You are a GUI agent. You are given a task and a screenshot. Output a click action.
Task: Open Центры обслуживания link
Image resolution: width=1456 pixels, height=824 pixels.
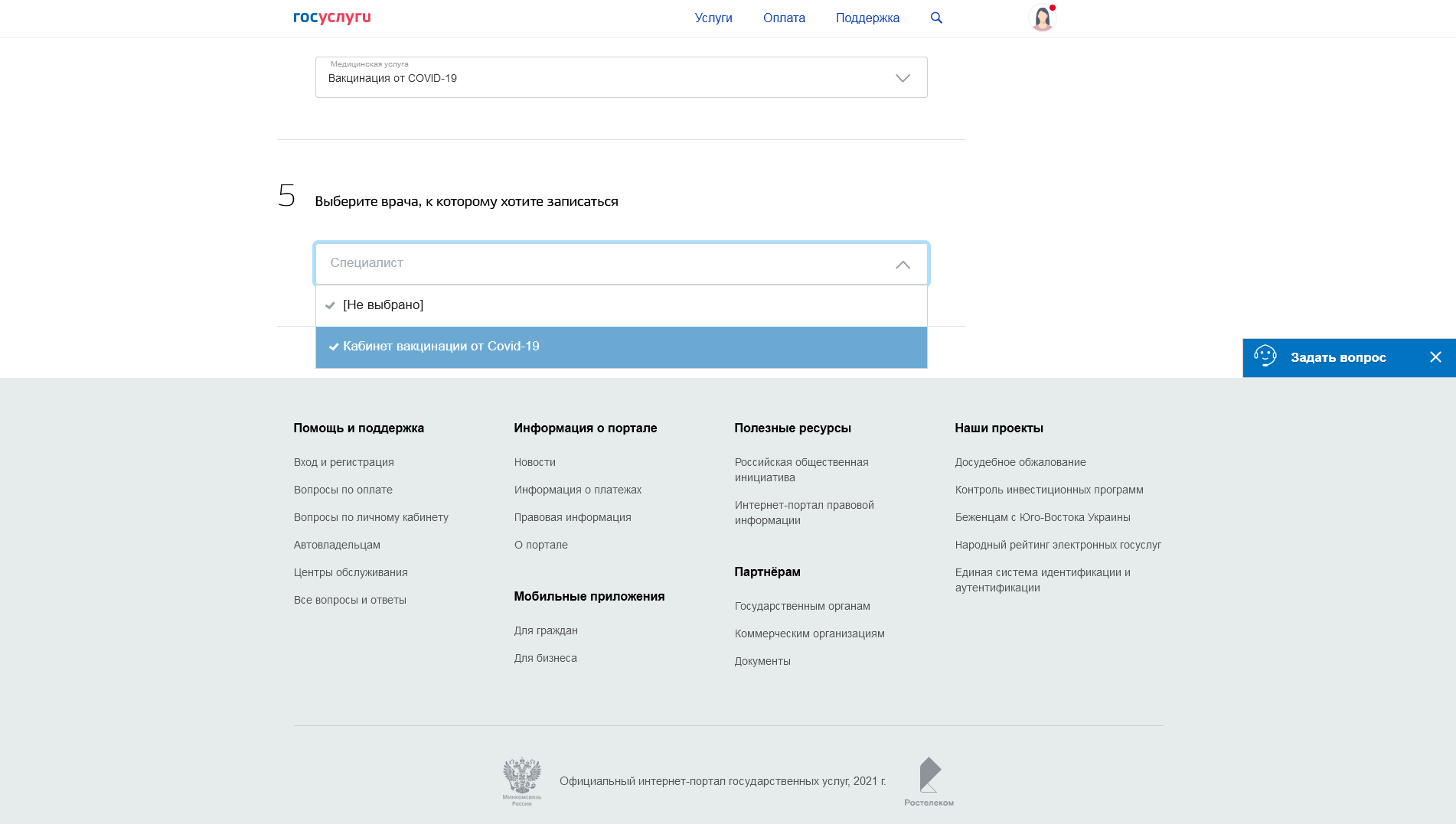[351, 572]
